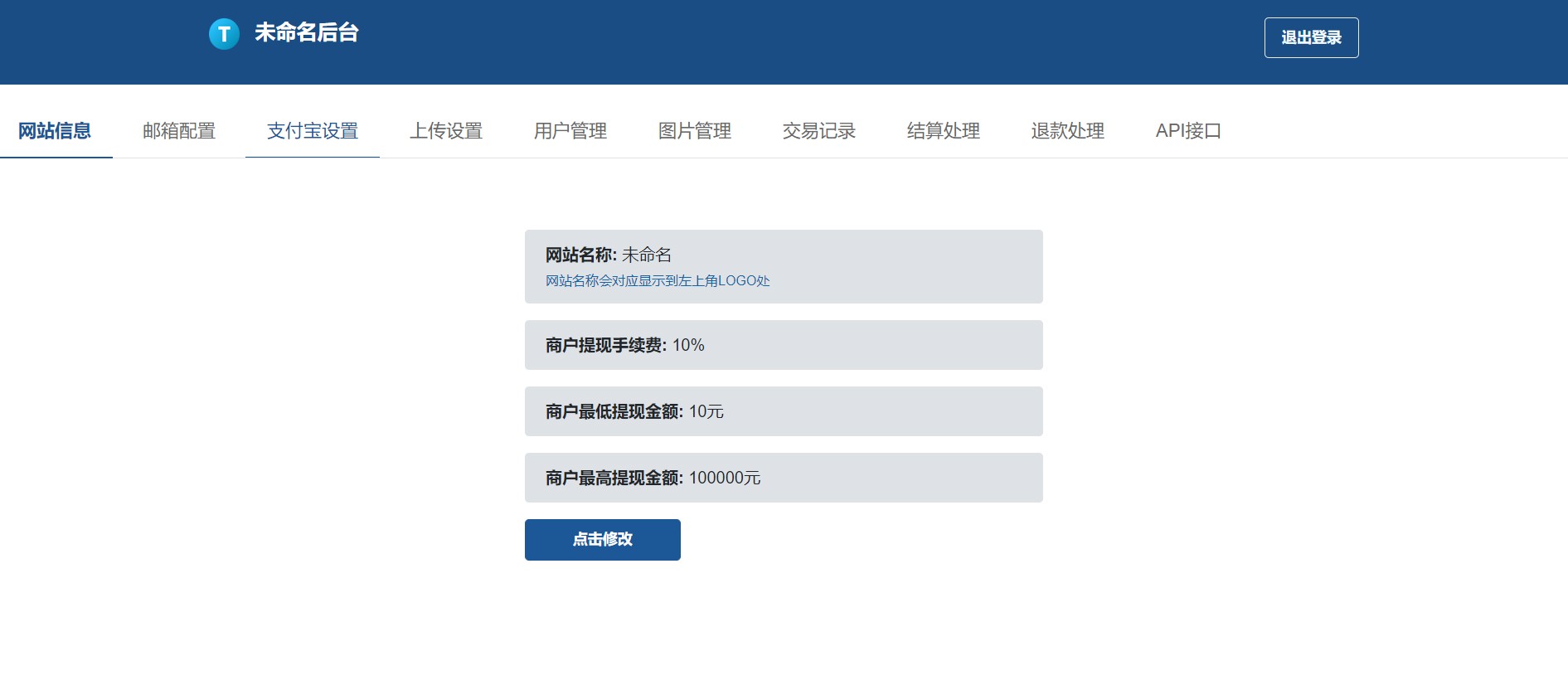Click the blue T logo icon
Viewport: 1568px width, 685px height.
[224, 34]
